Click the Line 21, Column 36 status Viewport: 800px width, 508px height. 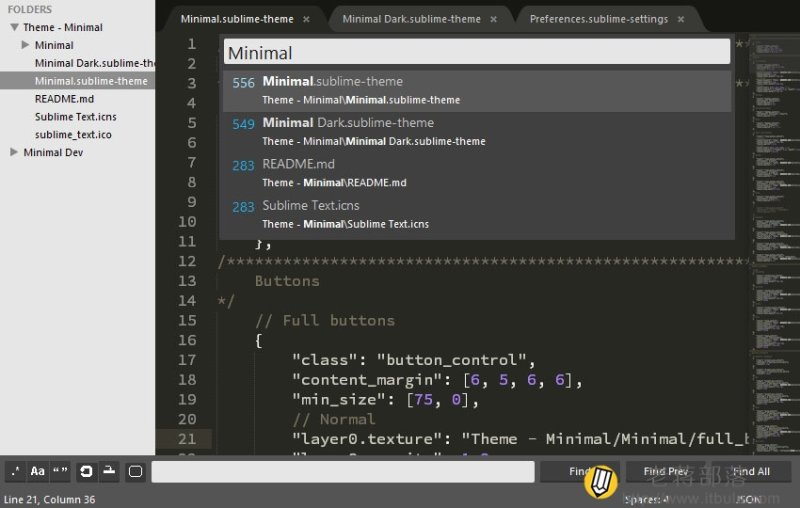pos(49,499)
